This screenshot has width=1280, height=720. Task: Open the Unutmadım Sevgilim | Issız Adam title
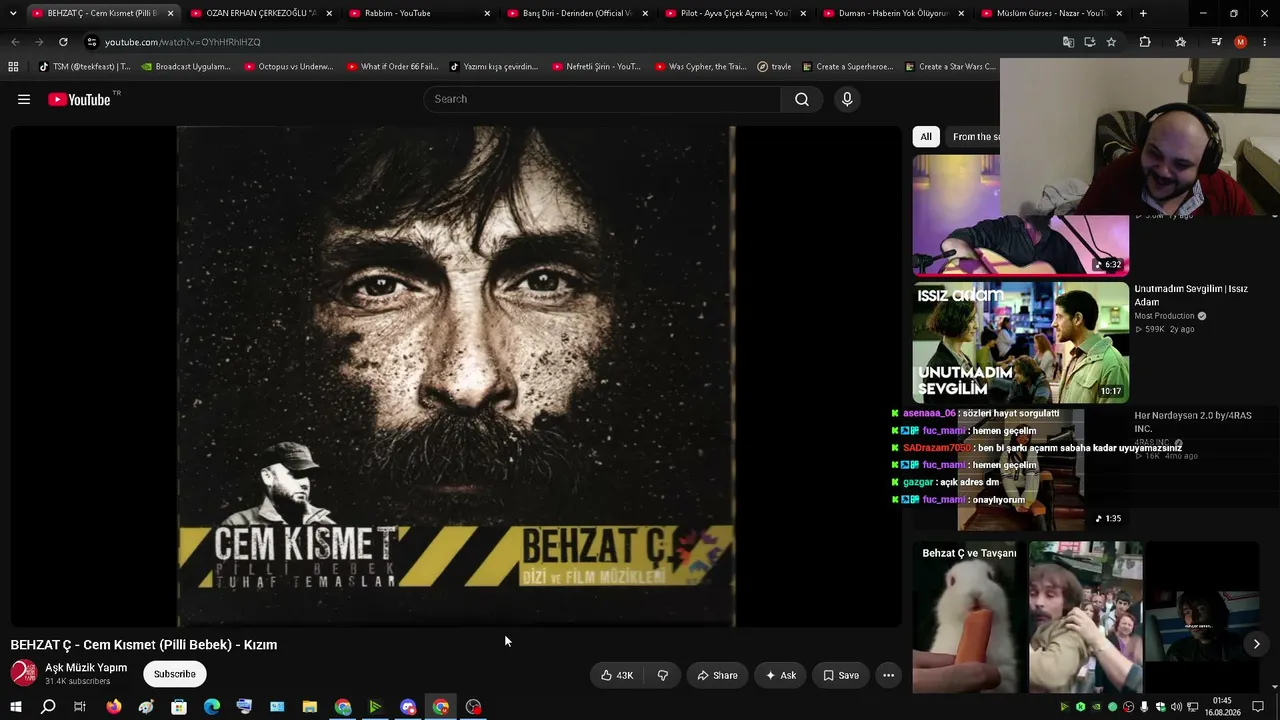[1191, 295]
